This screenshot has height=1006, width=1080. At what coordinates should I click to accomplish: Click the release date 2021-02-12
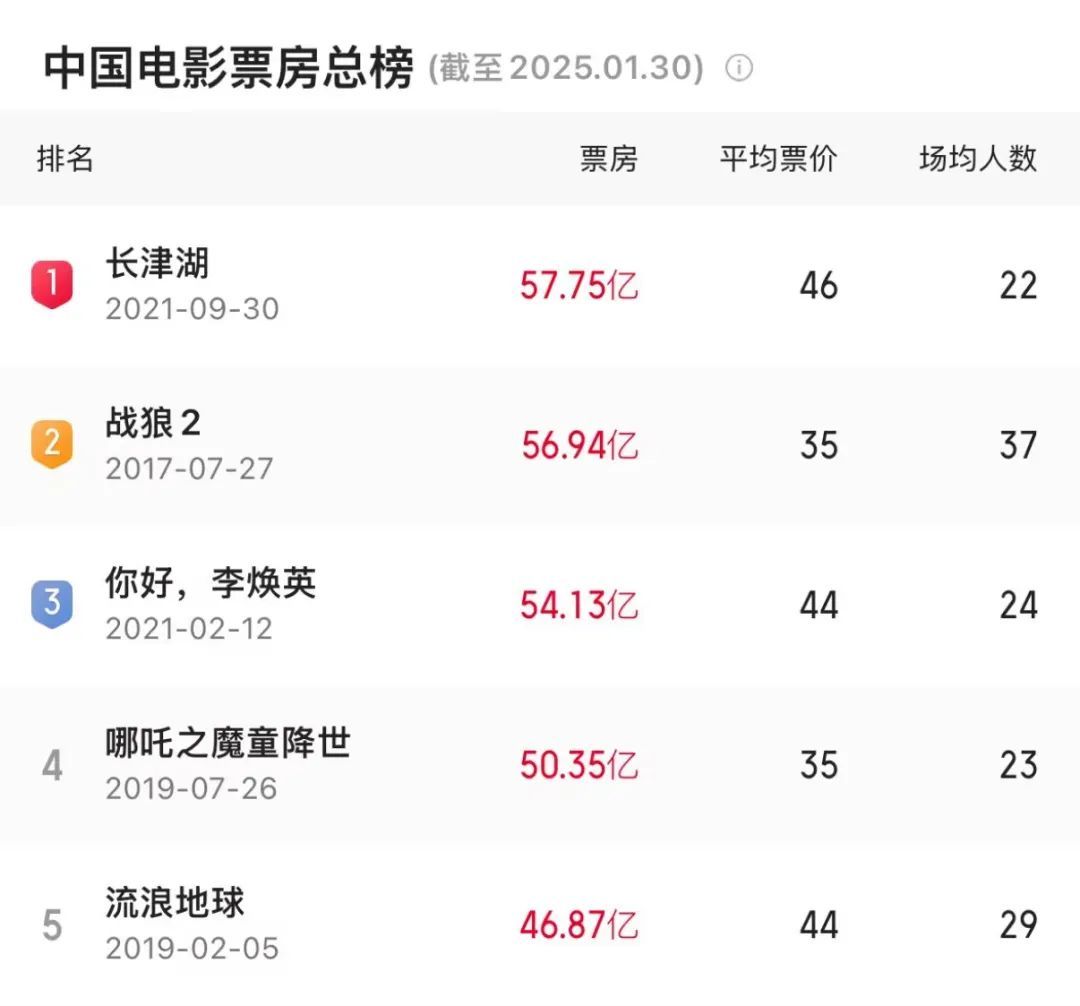click(x=186, y=627)
